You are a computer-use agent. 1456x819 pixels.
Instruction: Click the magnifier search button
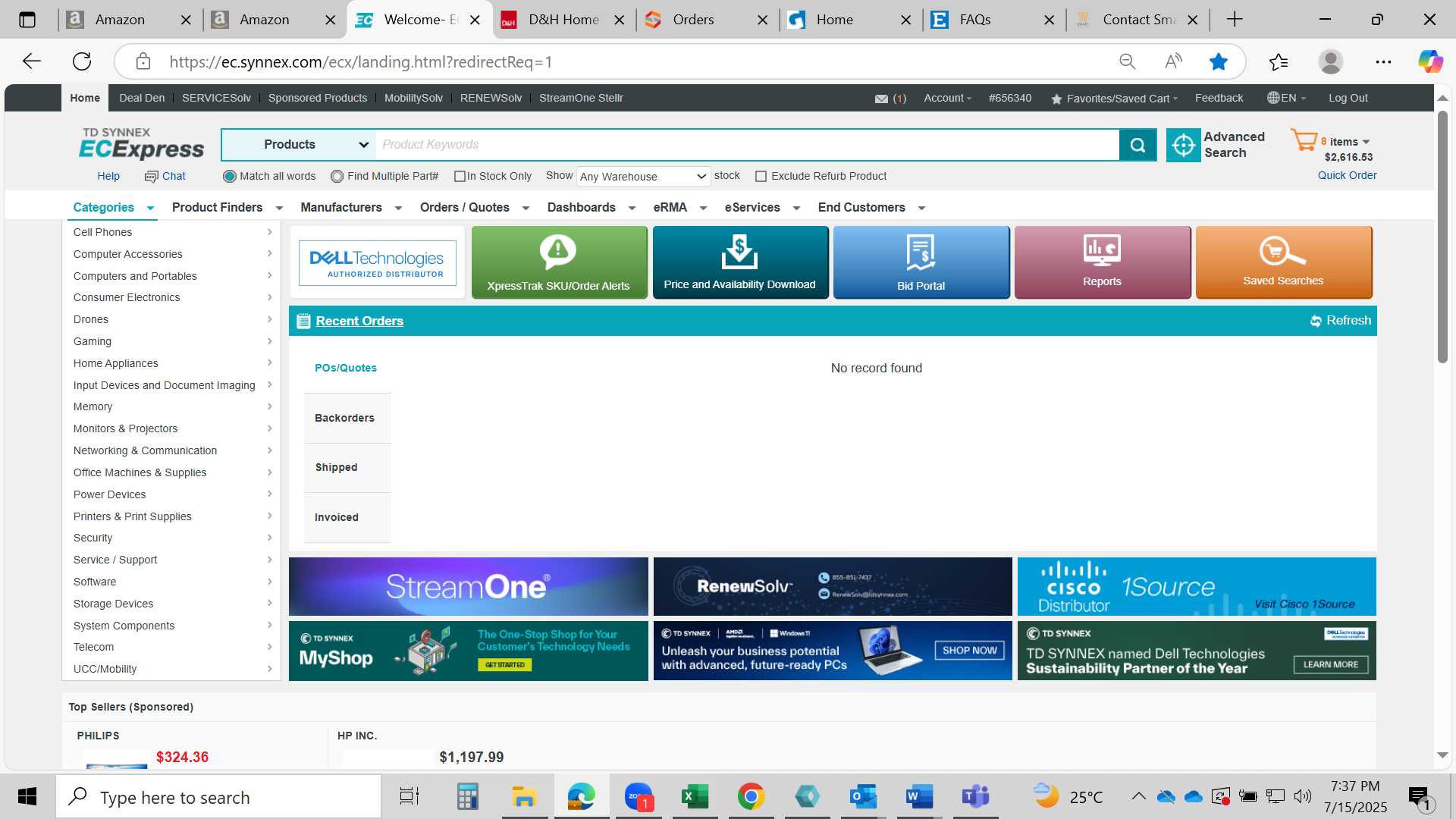pyautogui.click(x=1137, y=145)
